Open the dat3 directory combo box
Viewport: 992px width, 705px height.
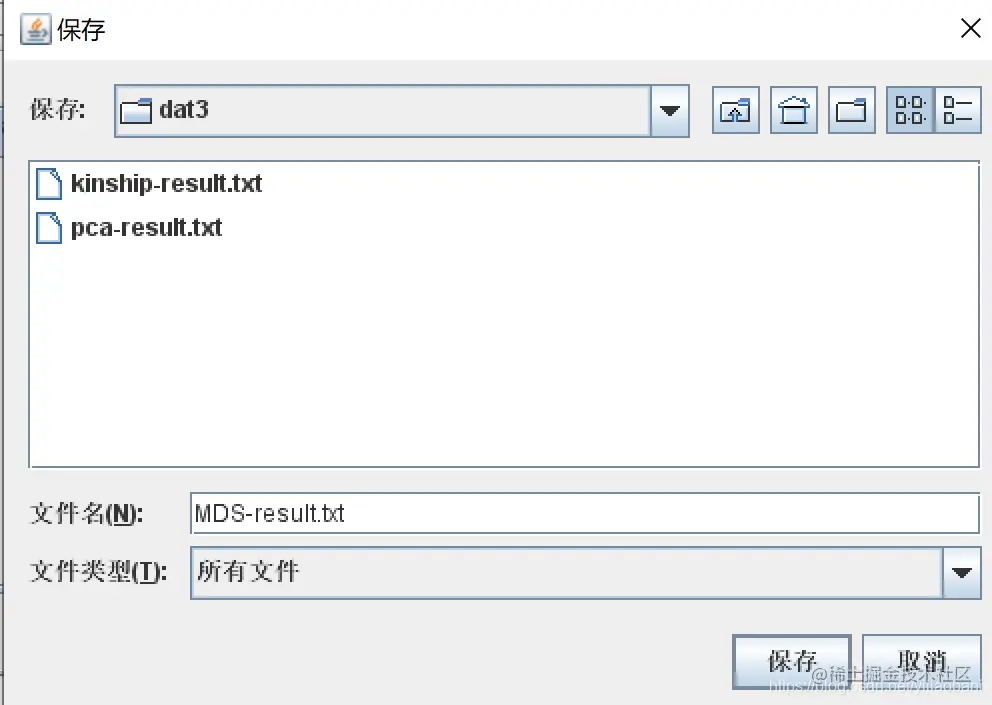tap(402, 111)
